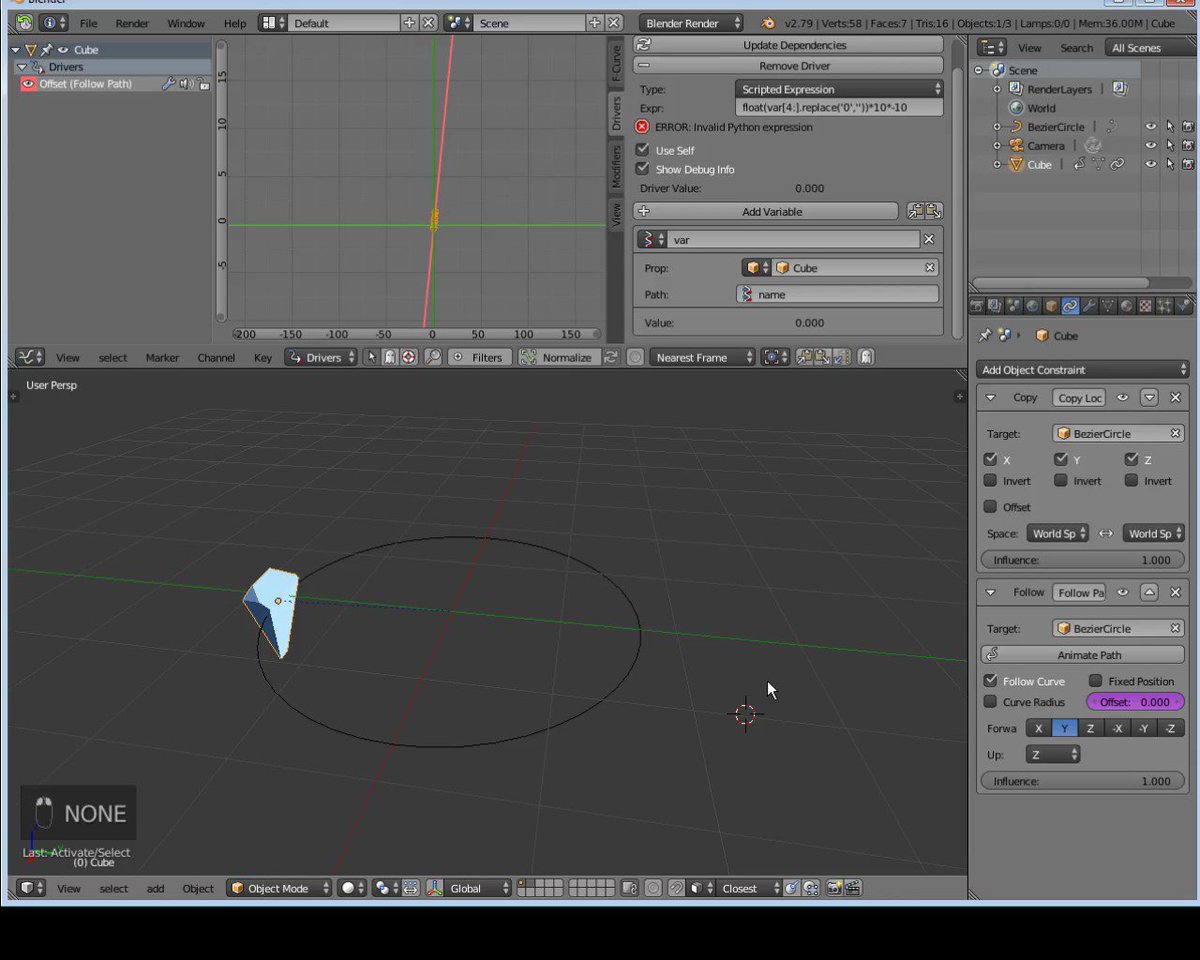
Task: Enable Curve Radius checkbox
Action: point(990,702)
